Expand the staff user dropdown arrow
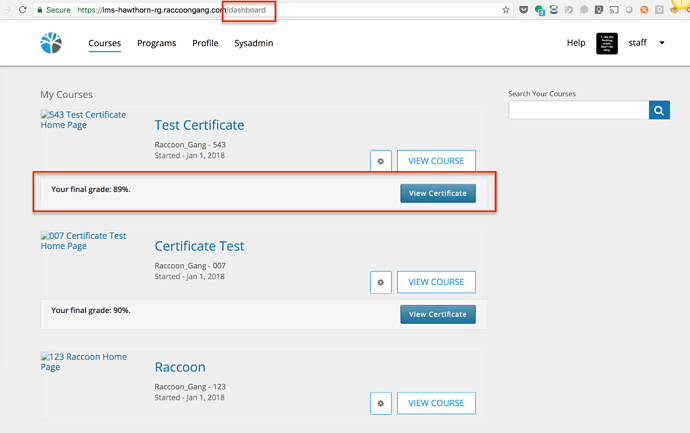The width and height of the screenshot is (690, 433). (x=661, y=43)
